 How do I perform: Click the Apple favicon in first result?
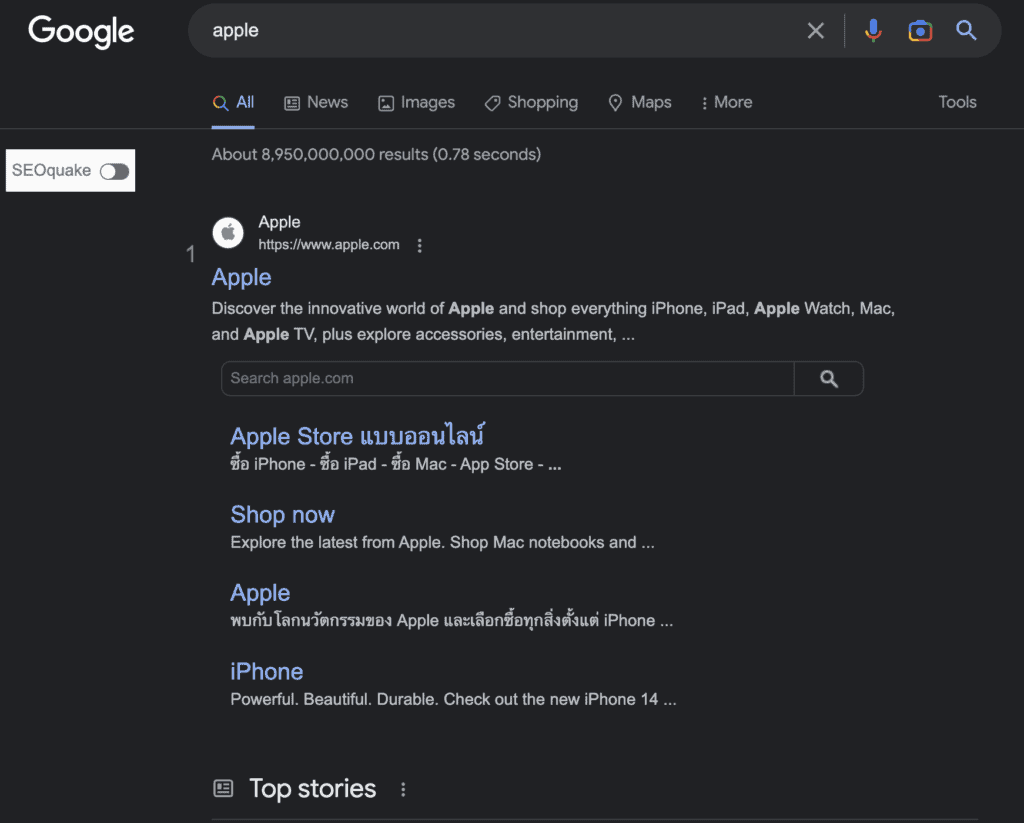[228, 233]
